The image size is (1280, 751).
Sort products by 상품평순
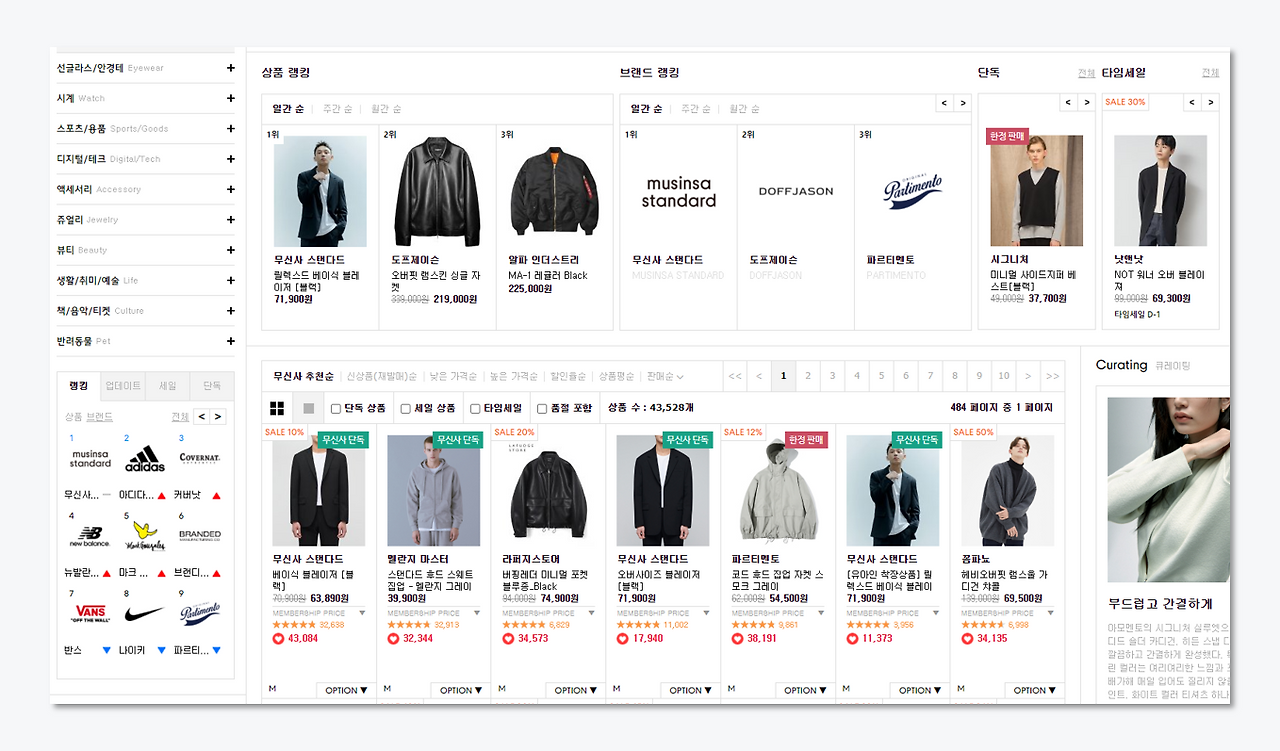tap(616, 377)
